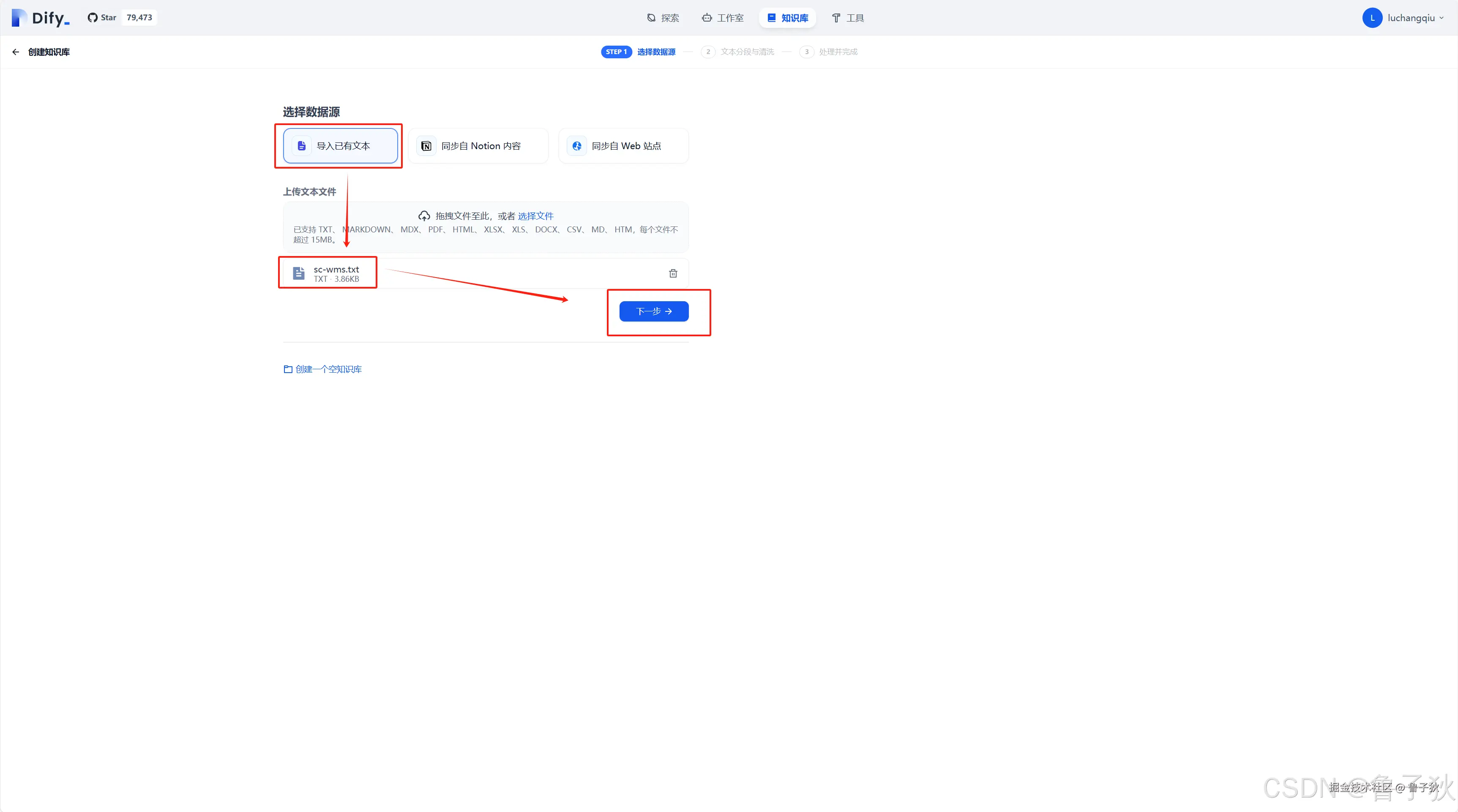Click the Notion icon
Image resolution: width=1458 pixels, height=812 pixels.
[426, 146]
